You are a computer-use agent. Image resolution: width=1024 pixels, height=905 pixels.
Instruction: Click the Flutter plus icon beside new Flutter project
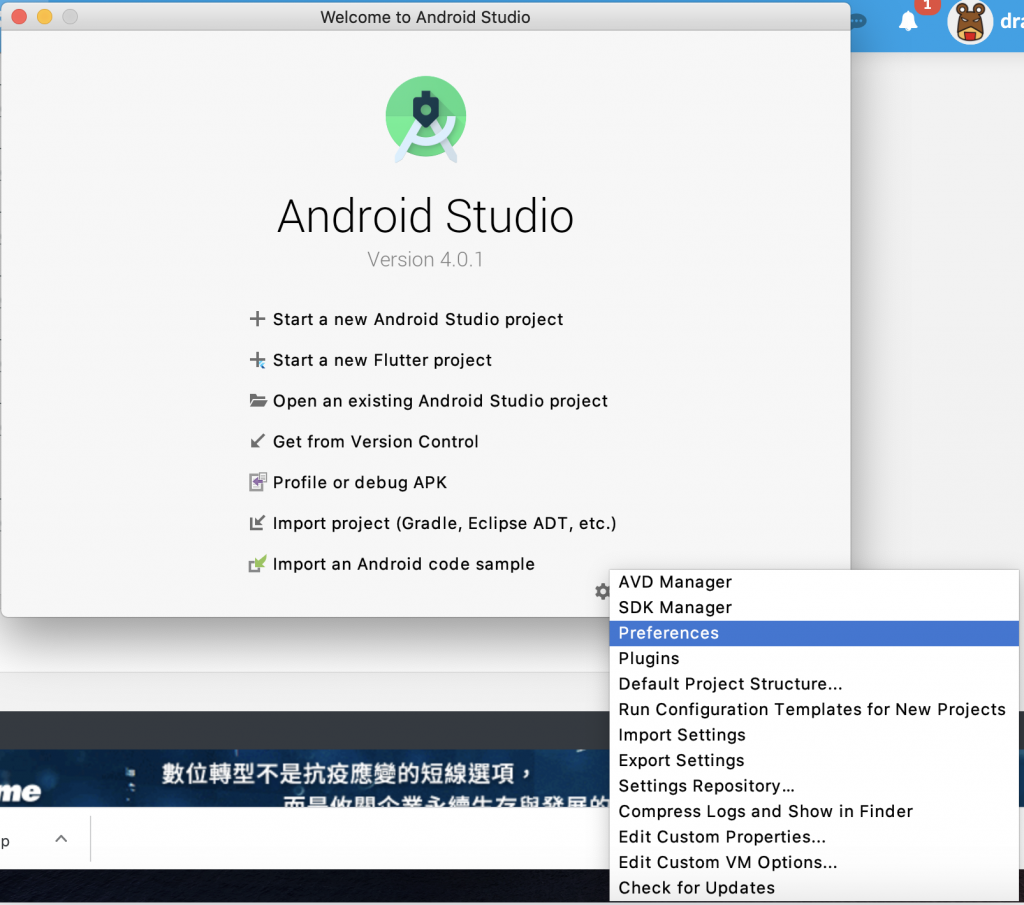coord(257,360)
